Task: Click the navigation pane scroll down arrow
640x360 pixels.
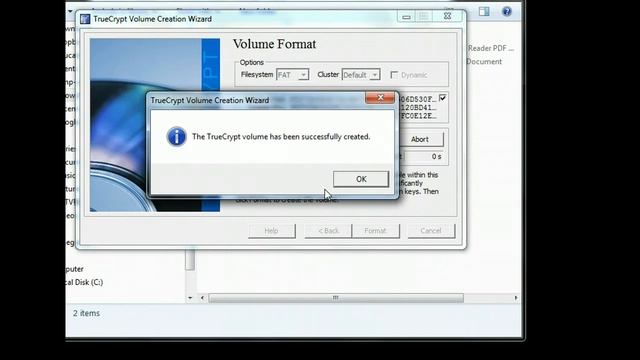Action: coord(190,298)
